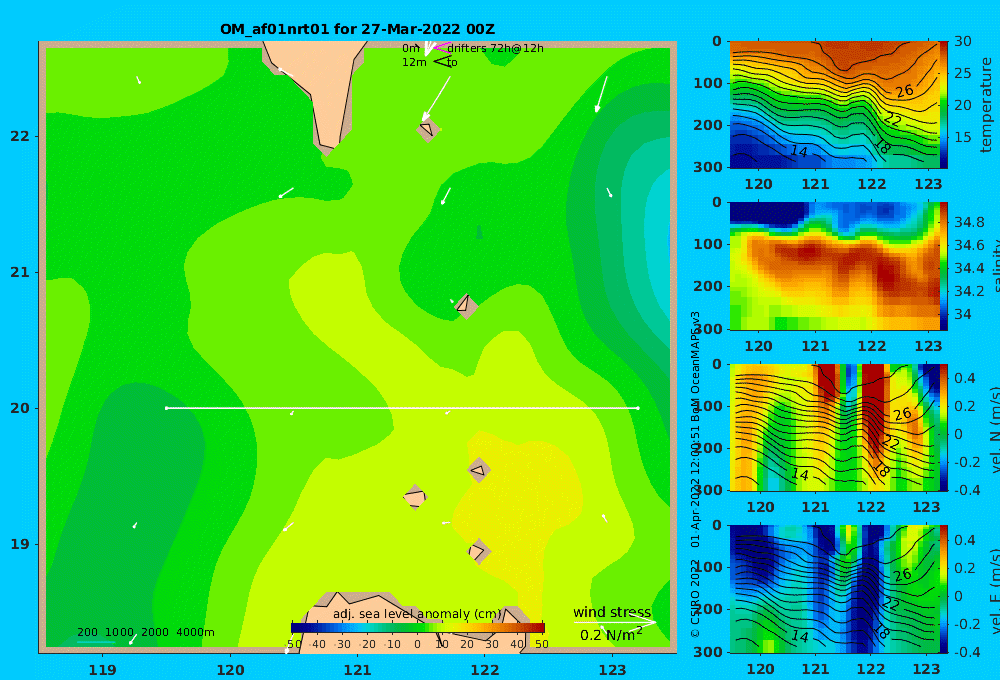Click the 'vel. N (m/s)' axis label

tap(995, 430)
